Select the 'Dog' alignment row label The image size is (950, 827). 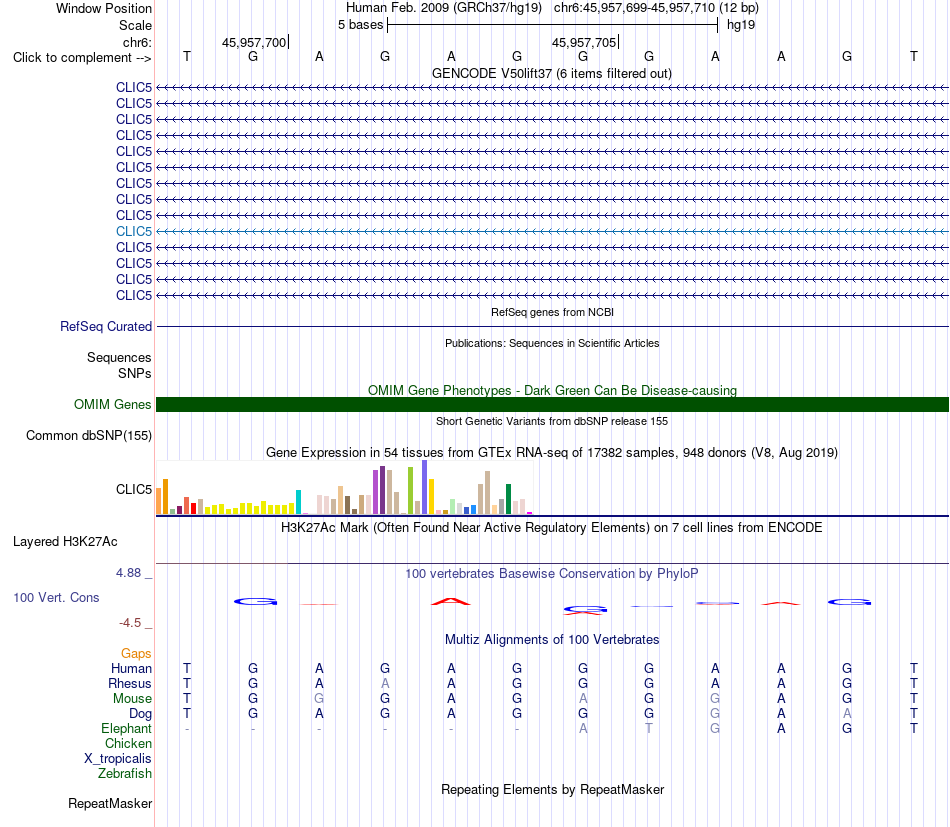(x=141, y=714)
